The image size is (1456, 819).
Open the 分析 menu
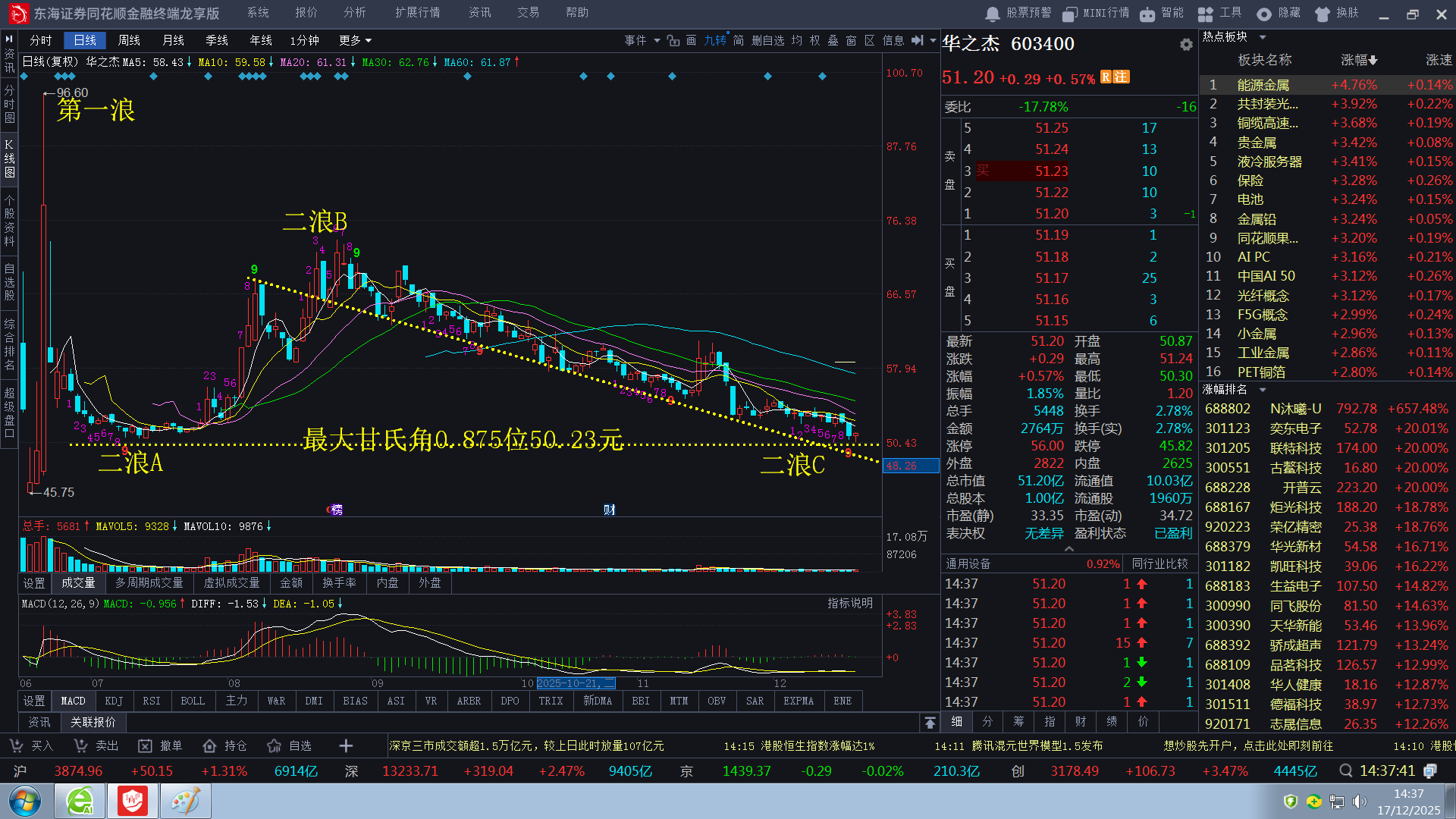(354, 13)
